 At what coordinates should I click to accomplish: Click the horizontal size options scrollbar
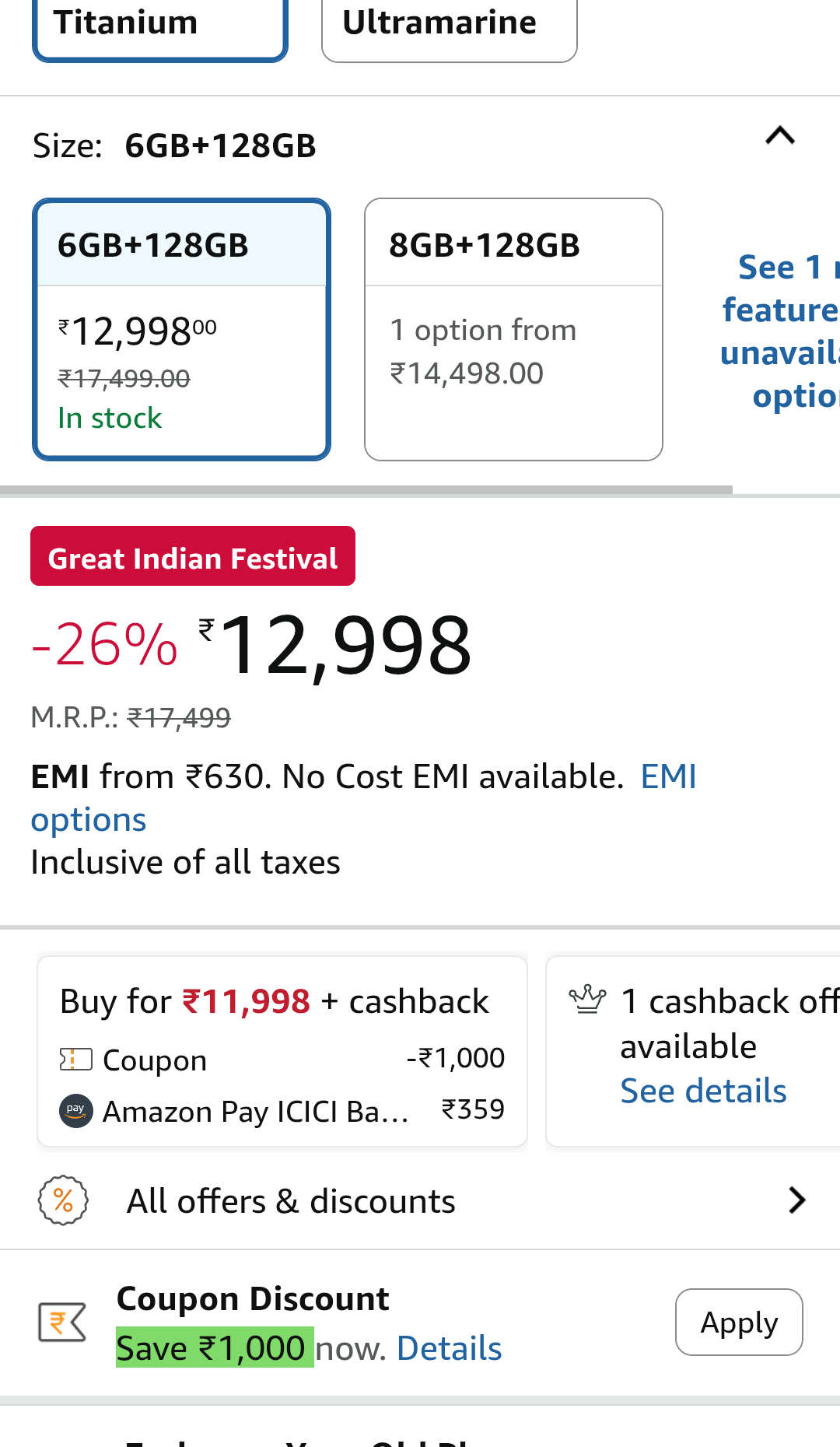[x=366, y=490]
